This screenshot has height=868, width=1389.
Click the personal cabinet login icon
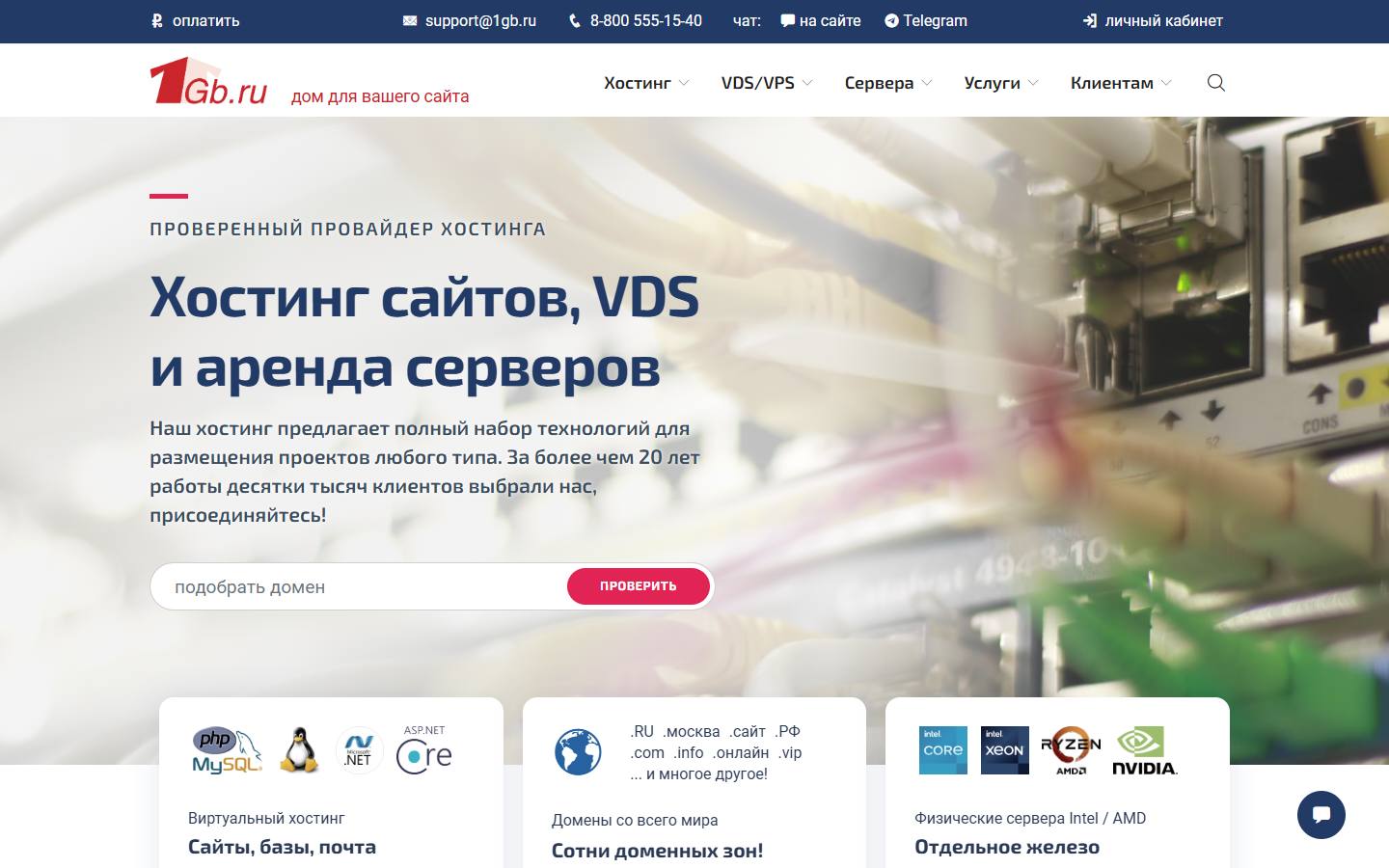point(1090,20)
